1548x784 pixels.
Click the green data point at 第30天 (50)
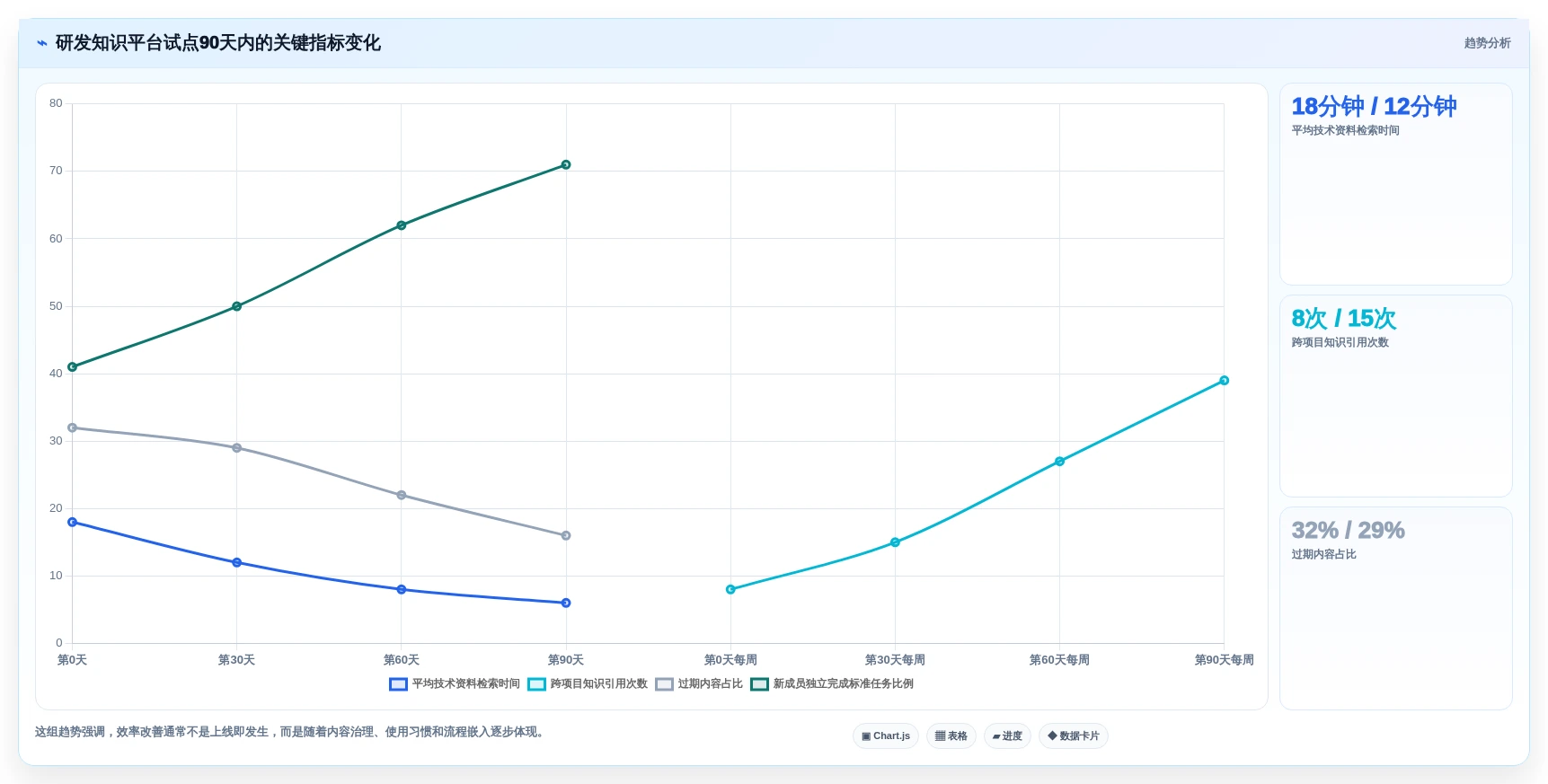237,306
